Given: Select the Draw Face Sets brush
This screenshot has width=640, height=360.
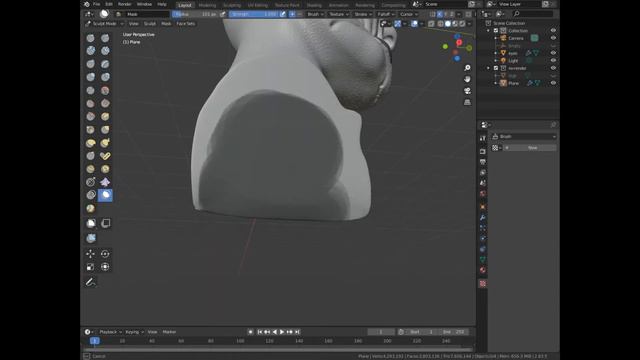Looking at the screenshot, I should pyautogui.click(x=91, y=209).
